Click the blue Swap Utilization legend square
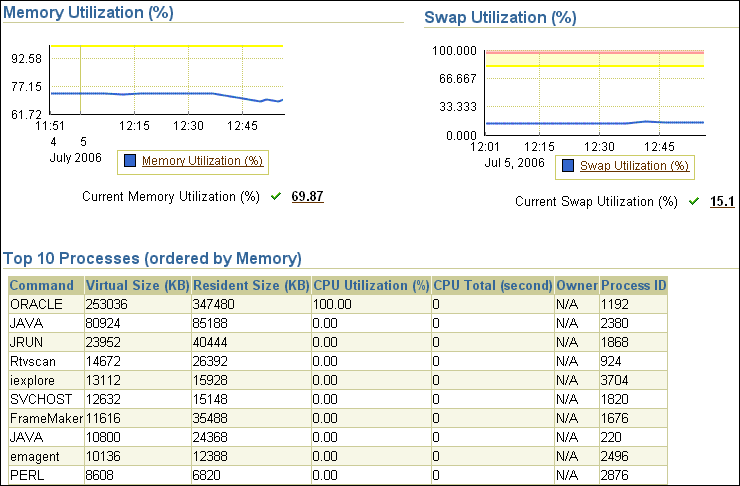This screenshot has width=740, height=486. click(568, 166)
